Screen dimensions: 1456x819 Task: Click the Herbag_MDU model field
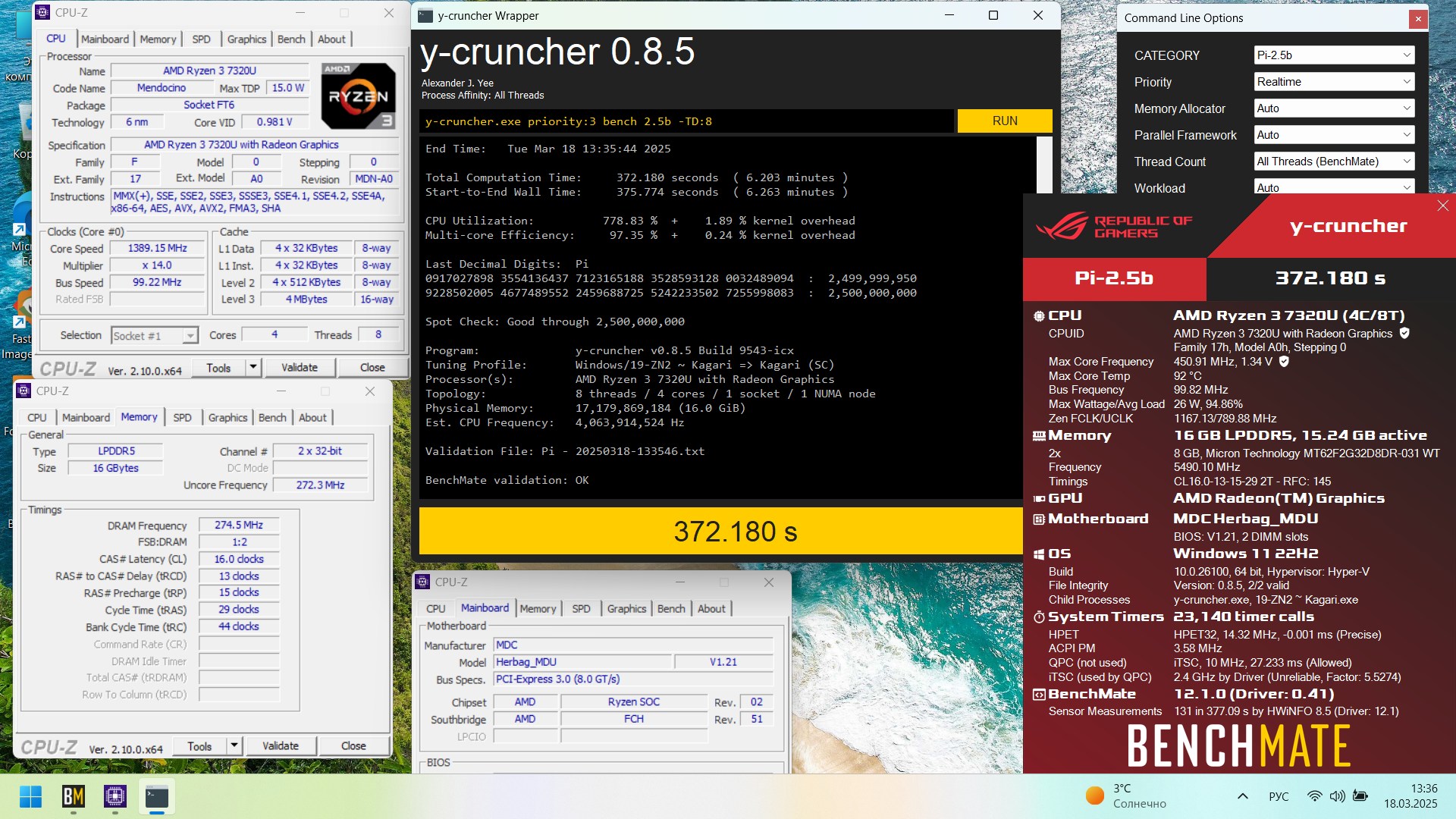coord(582,663)
